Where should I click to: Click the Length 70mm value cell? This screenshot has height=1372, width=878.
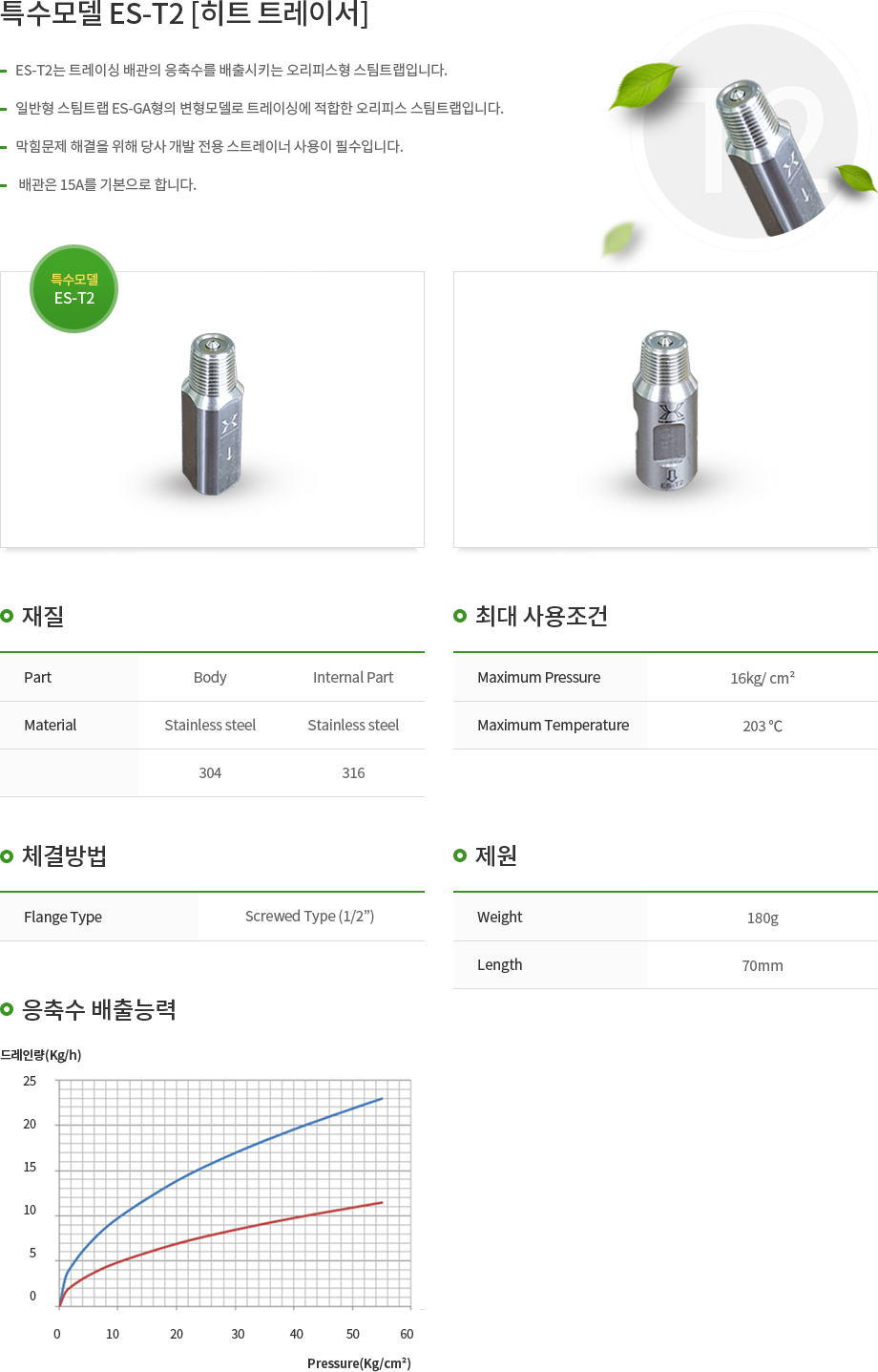point(763,965)
